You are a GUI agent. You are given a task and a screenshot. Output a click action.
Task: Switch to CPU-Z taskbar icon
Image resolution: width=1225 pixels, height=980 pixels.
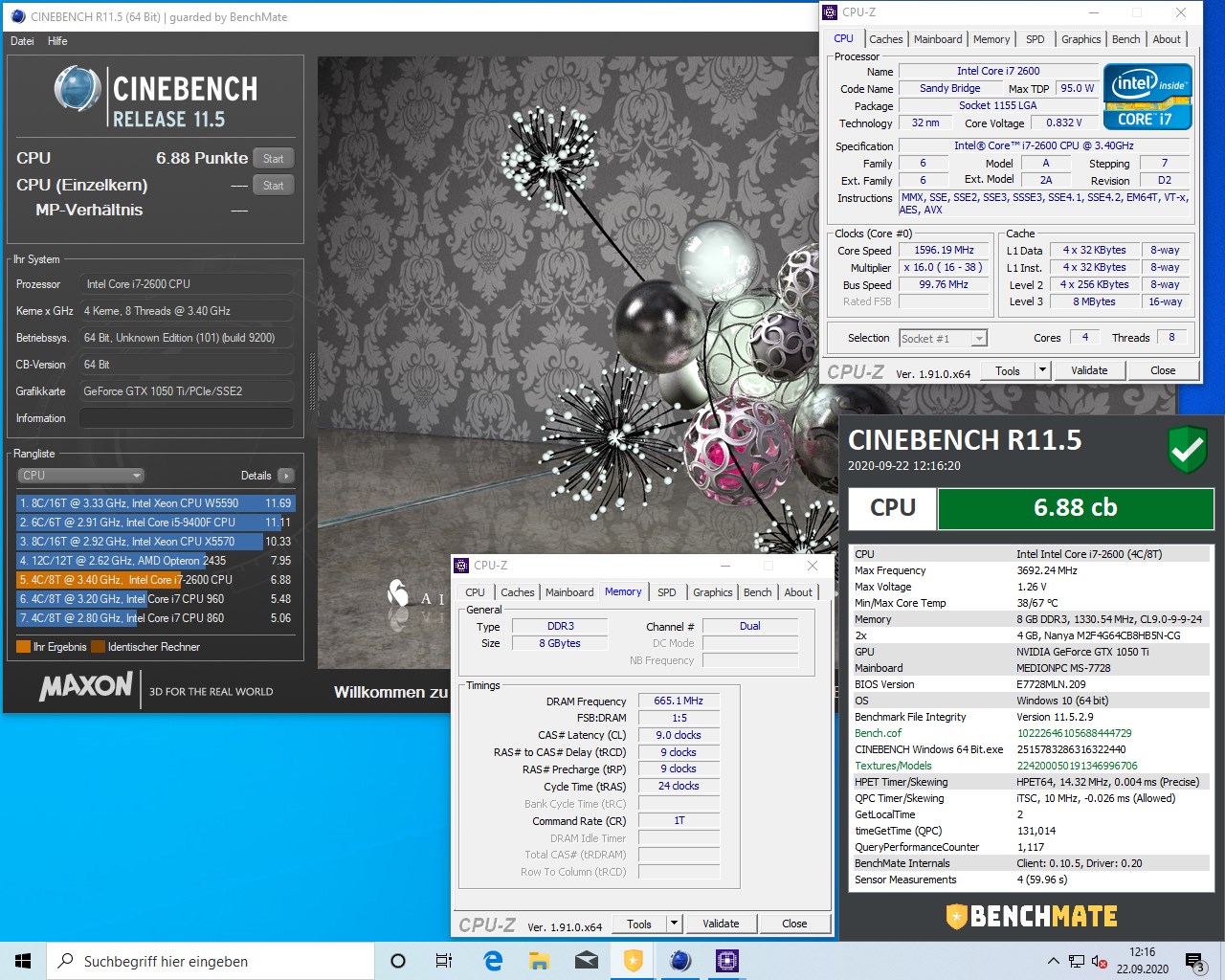point(726,961)
